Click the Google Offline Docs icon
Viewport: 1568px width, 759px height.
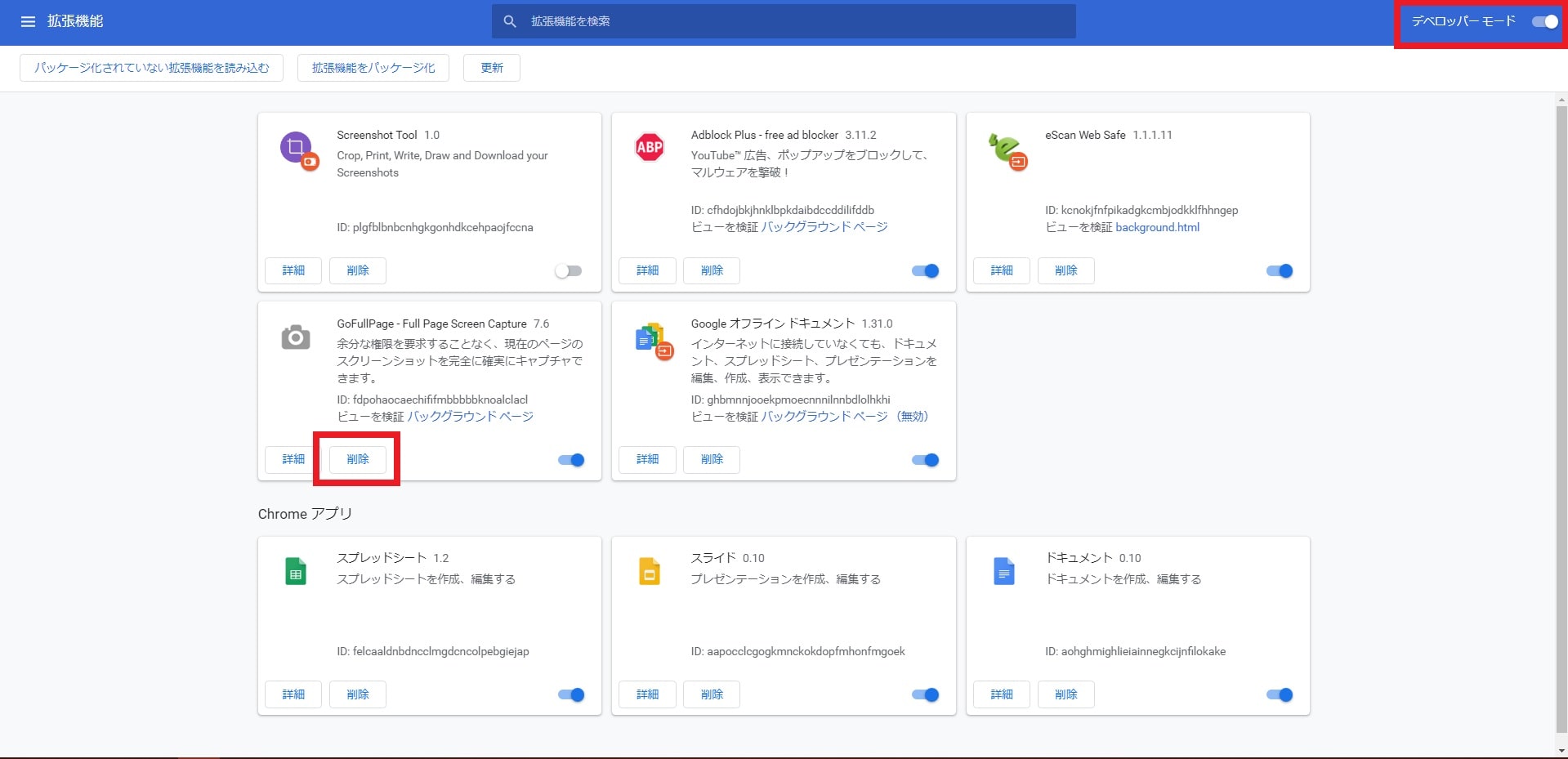click(654, 341)
